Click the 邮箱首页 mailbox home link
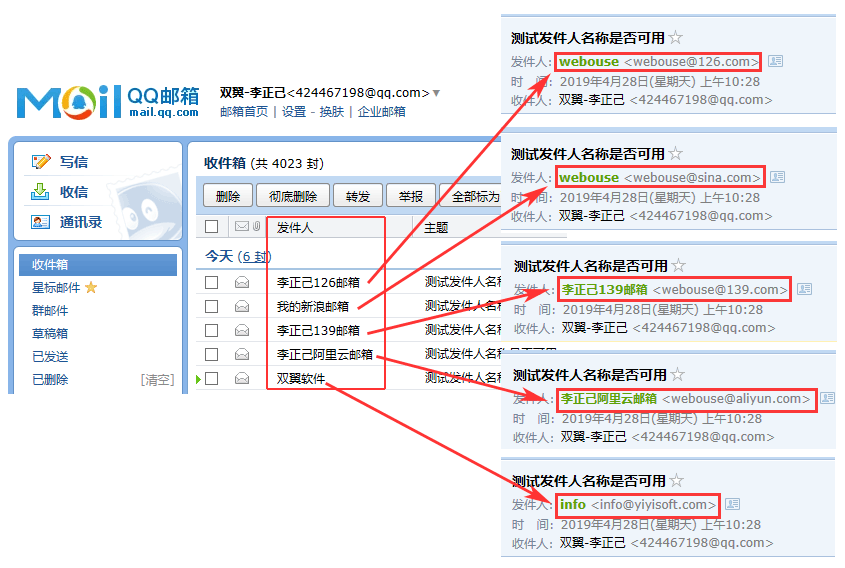The width and height of the screenshot is (845, 568). tap(244, 112)
